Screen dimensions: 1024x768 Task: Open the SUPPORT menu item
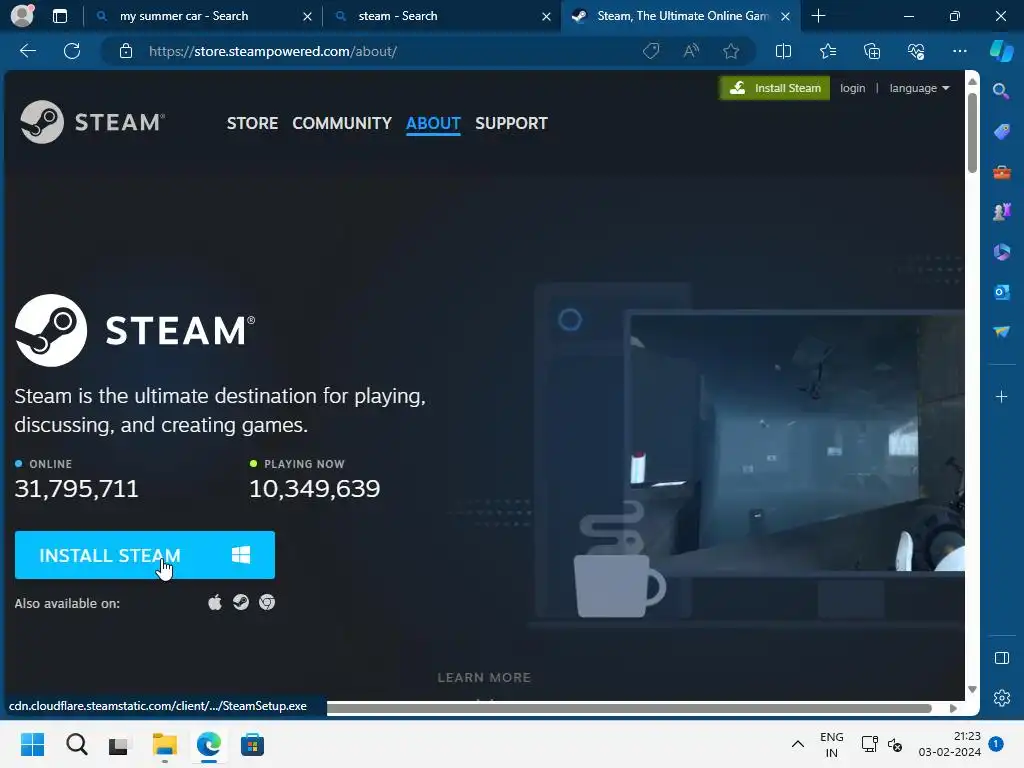pyautogui.click(x=511, y=123)
